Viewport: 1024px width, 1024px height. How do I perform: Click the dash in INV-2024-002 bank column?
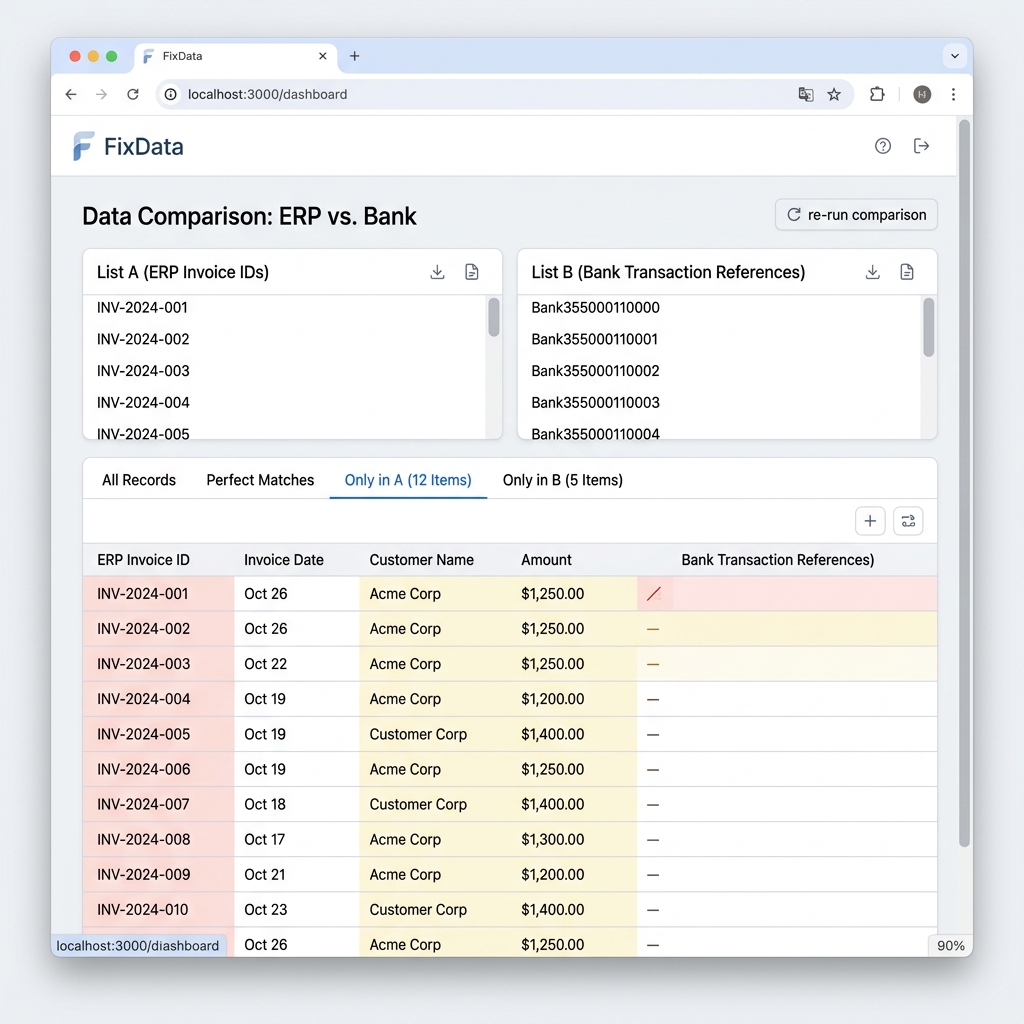(x=652, y=629)
